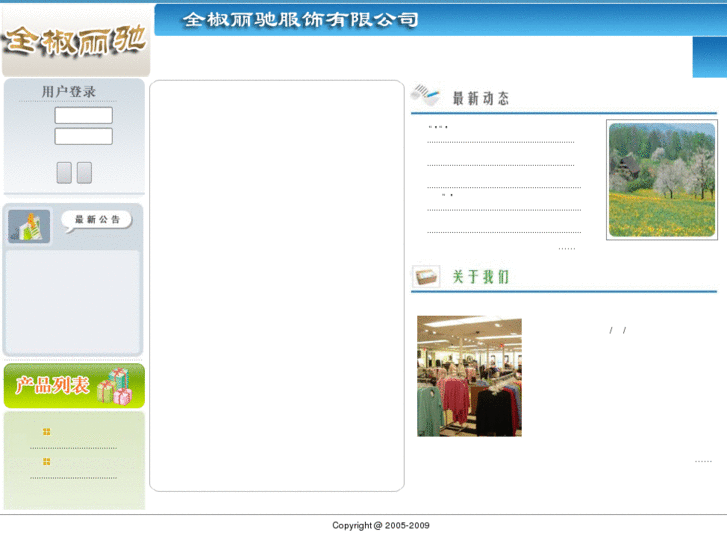Open the 最新公告 speech bubble label

(97, 220)
